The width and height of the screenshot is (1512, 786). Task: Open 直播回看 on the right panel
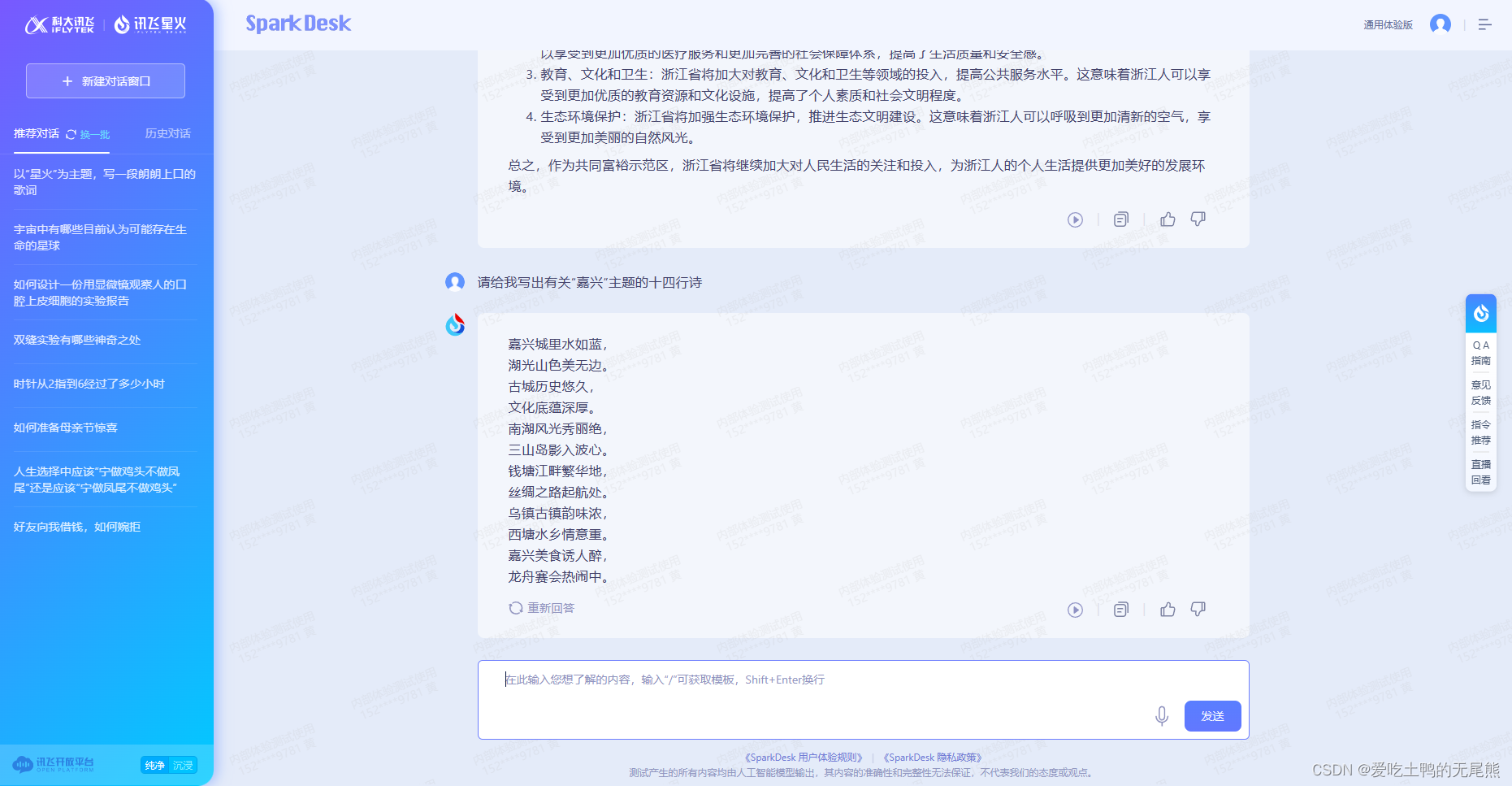(1481, 472)
